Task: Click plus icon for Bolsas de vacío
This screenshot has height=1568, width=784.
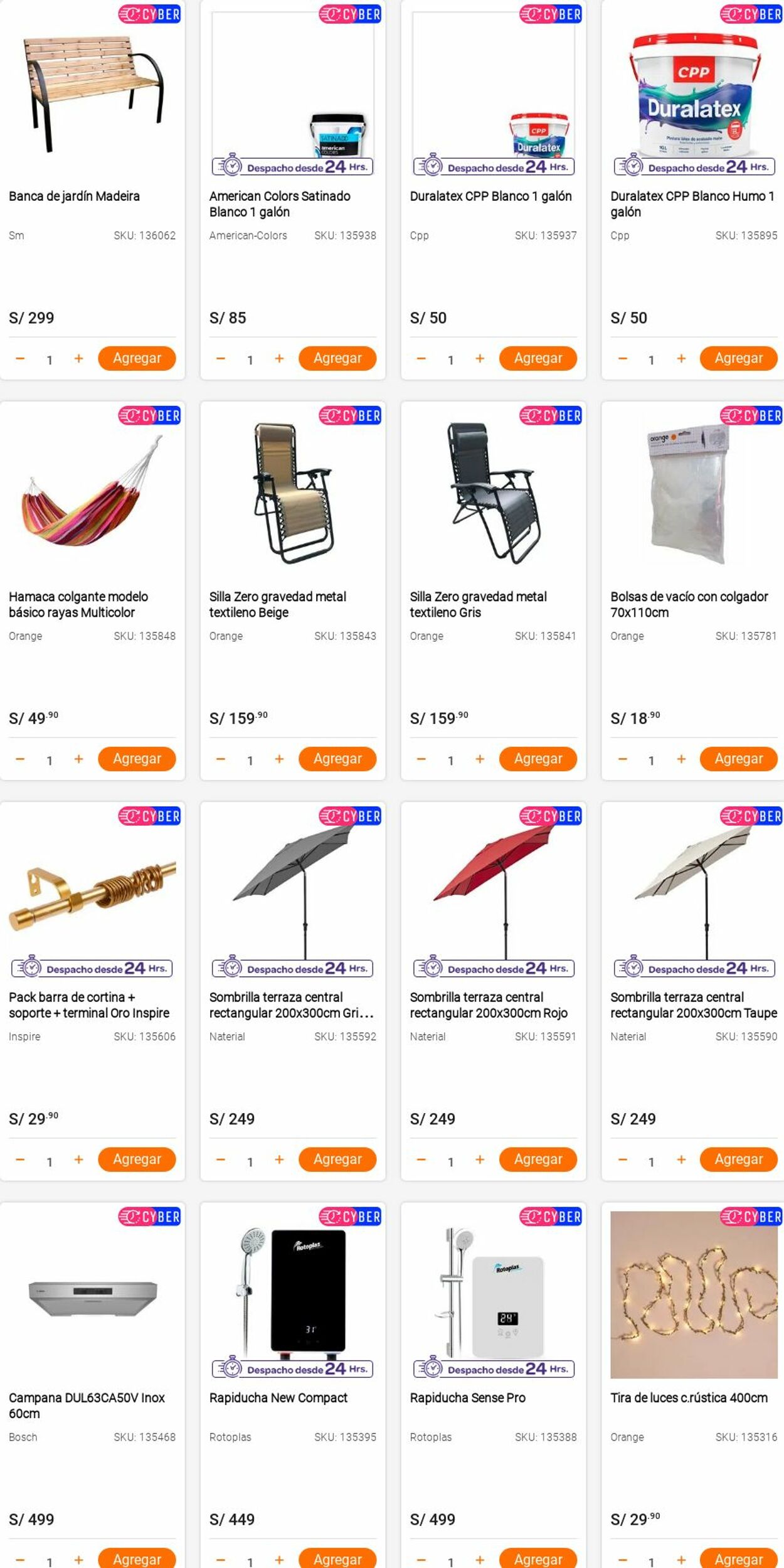Action: (x=681, y=759)
